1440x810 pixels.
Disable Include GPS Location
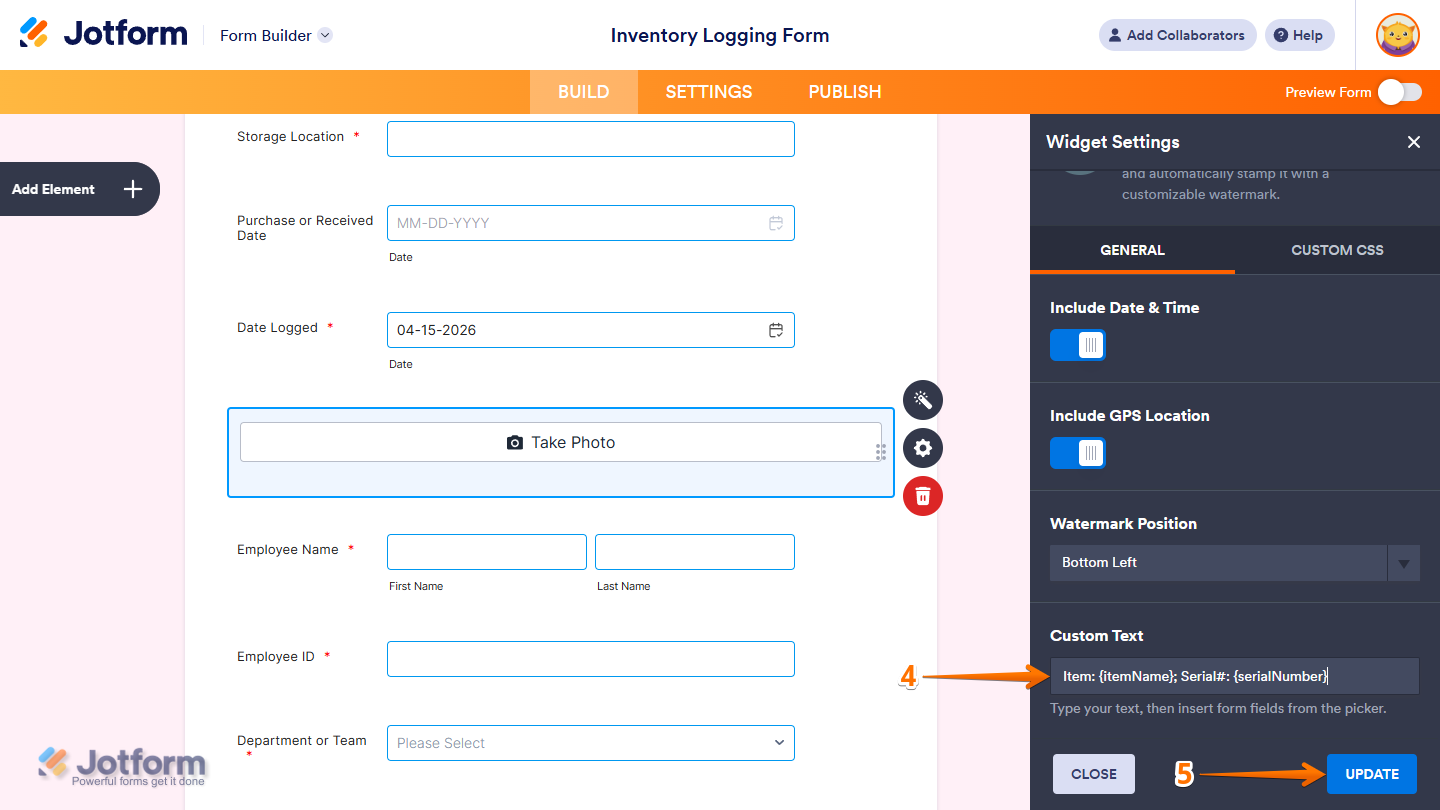tap(1077, 453)
